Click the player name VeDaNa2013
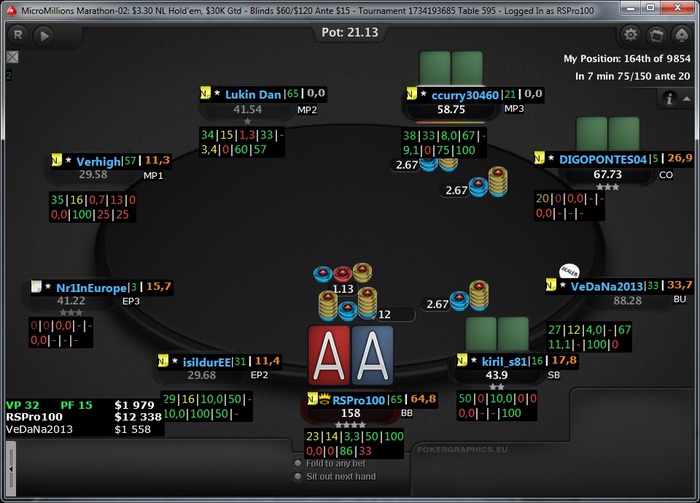Screen dimensions: 700x503 tap(607, 287)
